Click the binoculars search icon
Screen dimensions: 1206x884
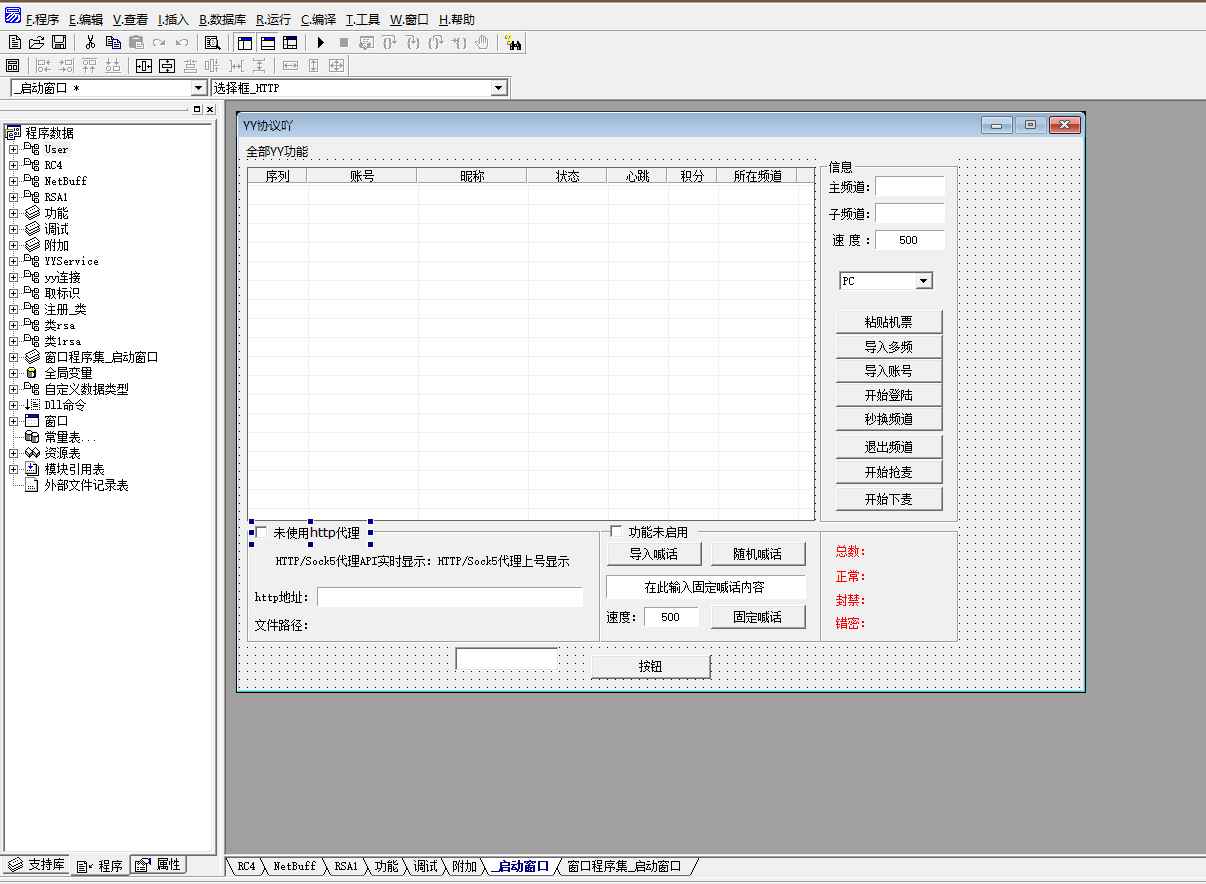pyautogui.click(x=513, y=42)
